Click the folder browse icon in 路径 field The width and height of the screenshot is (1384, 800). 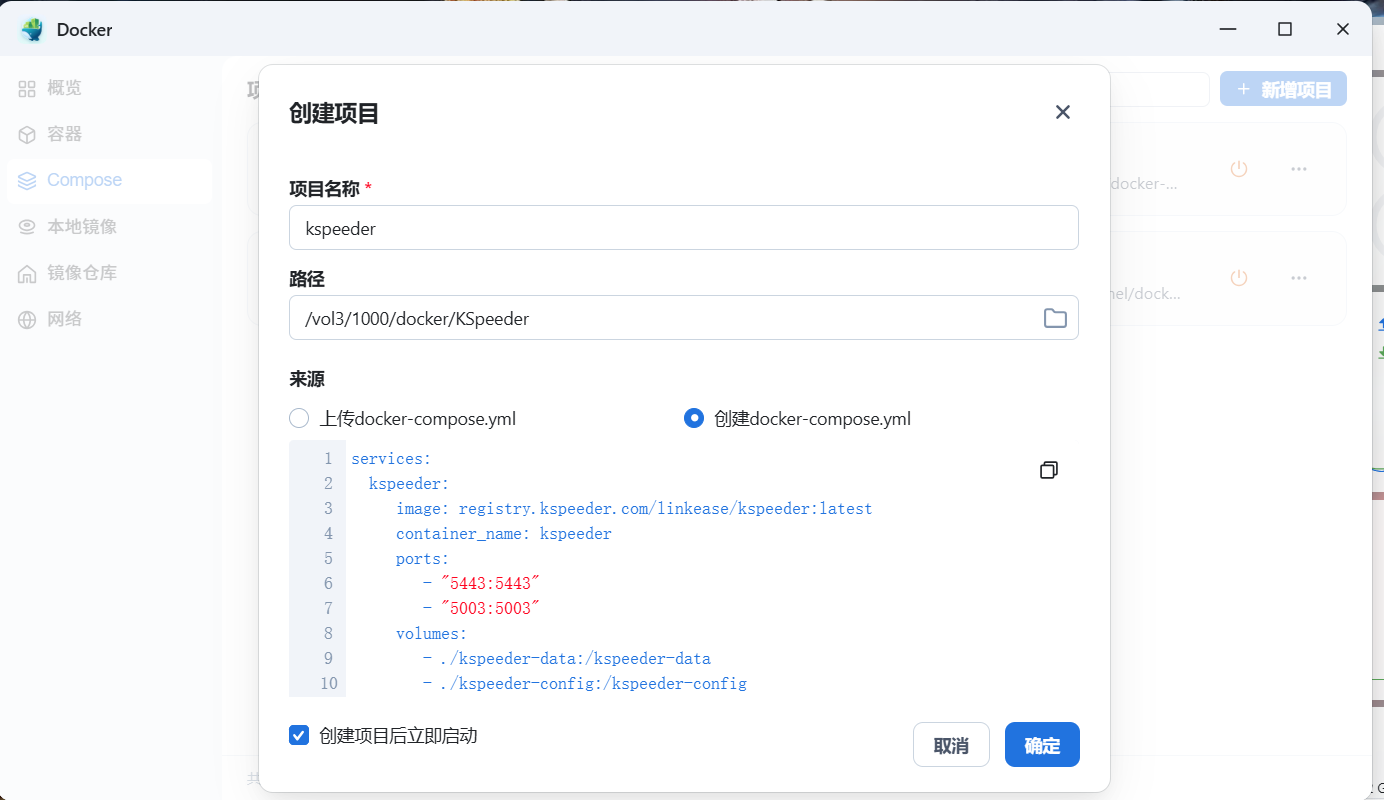1055,318
